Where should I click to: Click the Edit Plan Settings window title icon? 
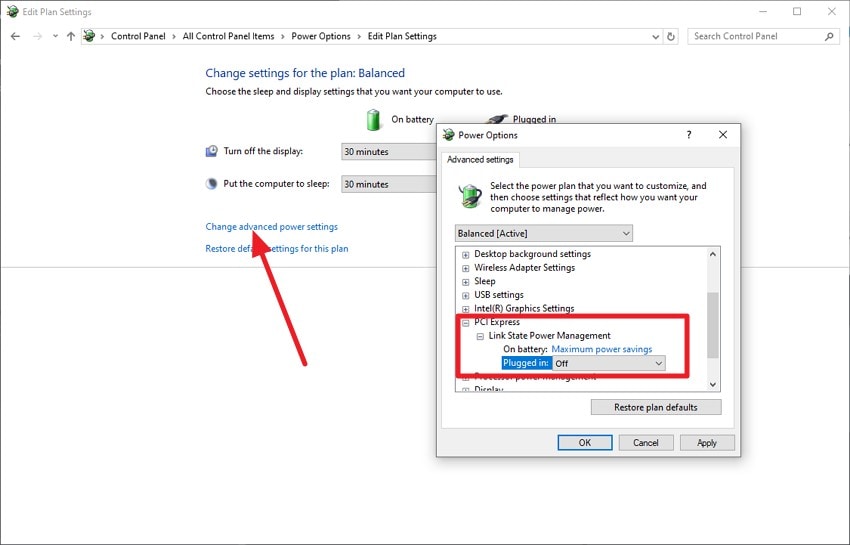pos(12,11)
